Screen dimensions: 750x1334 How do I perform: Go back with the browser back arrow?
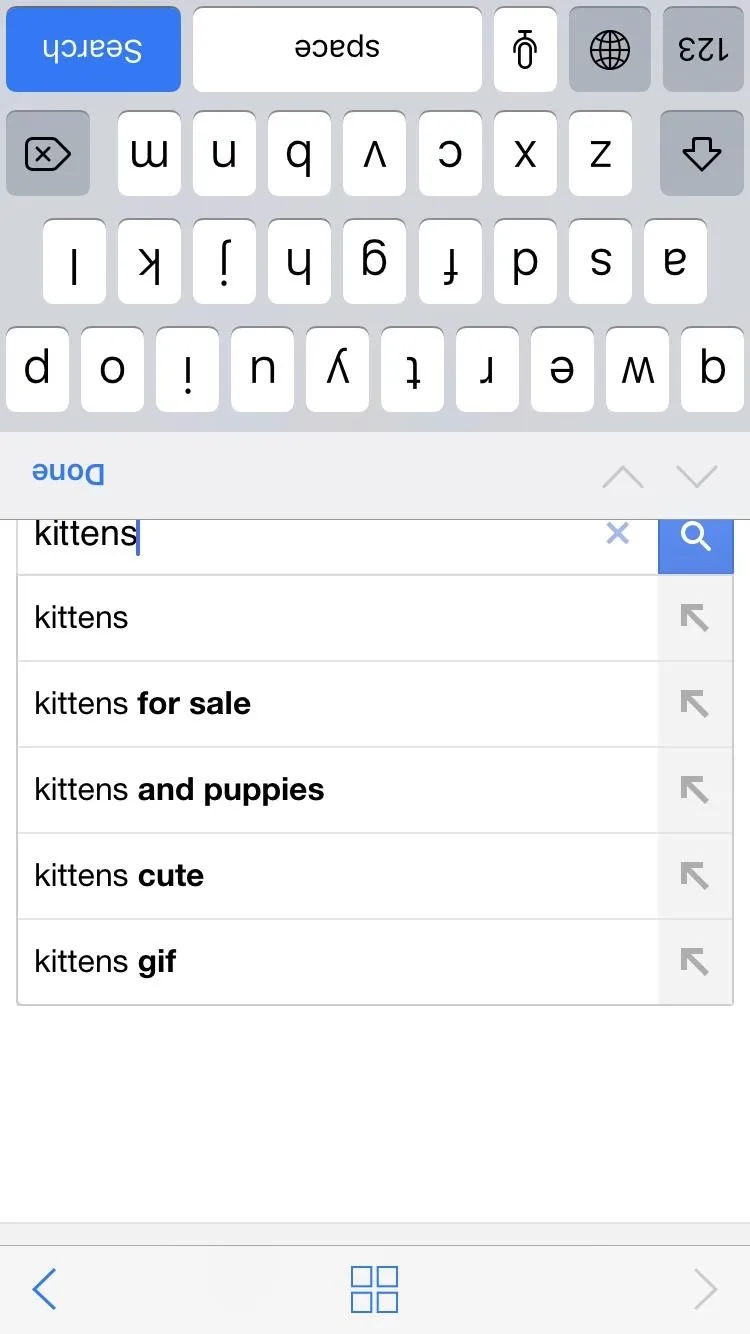click(x=44, y=1289)
